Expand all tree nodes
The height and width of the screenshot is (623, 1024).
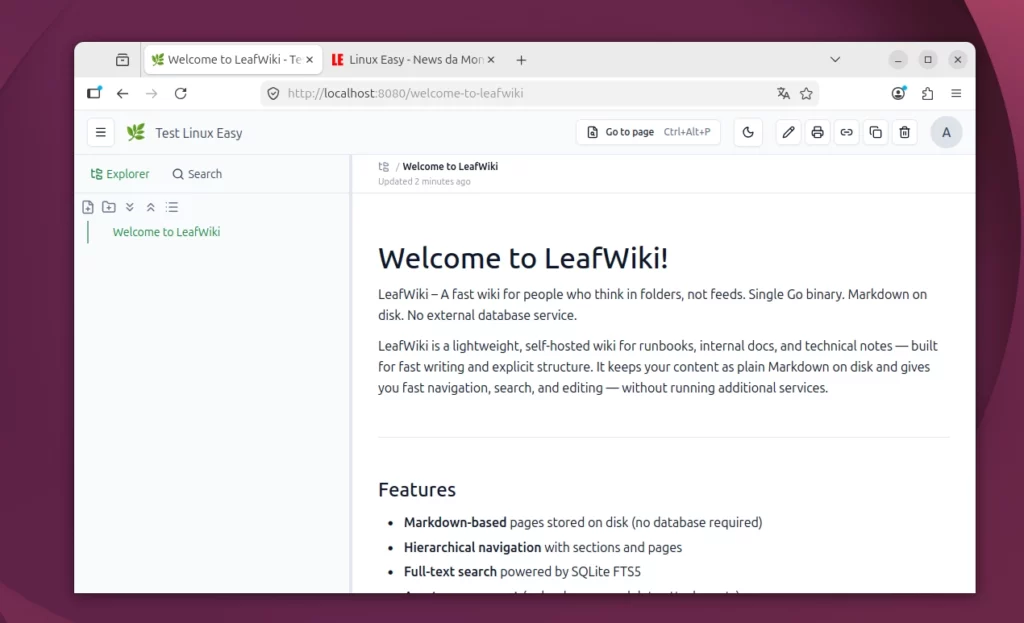tap(130, 207)
